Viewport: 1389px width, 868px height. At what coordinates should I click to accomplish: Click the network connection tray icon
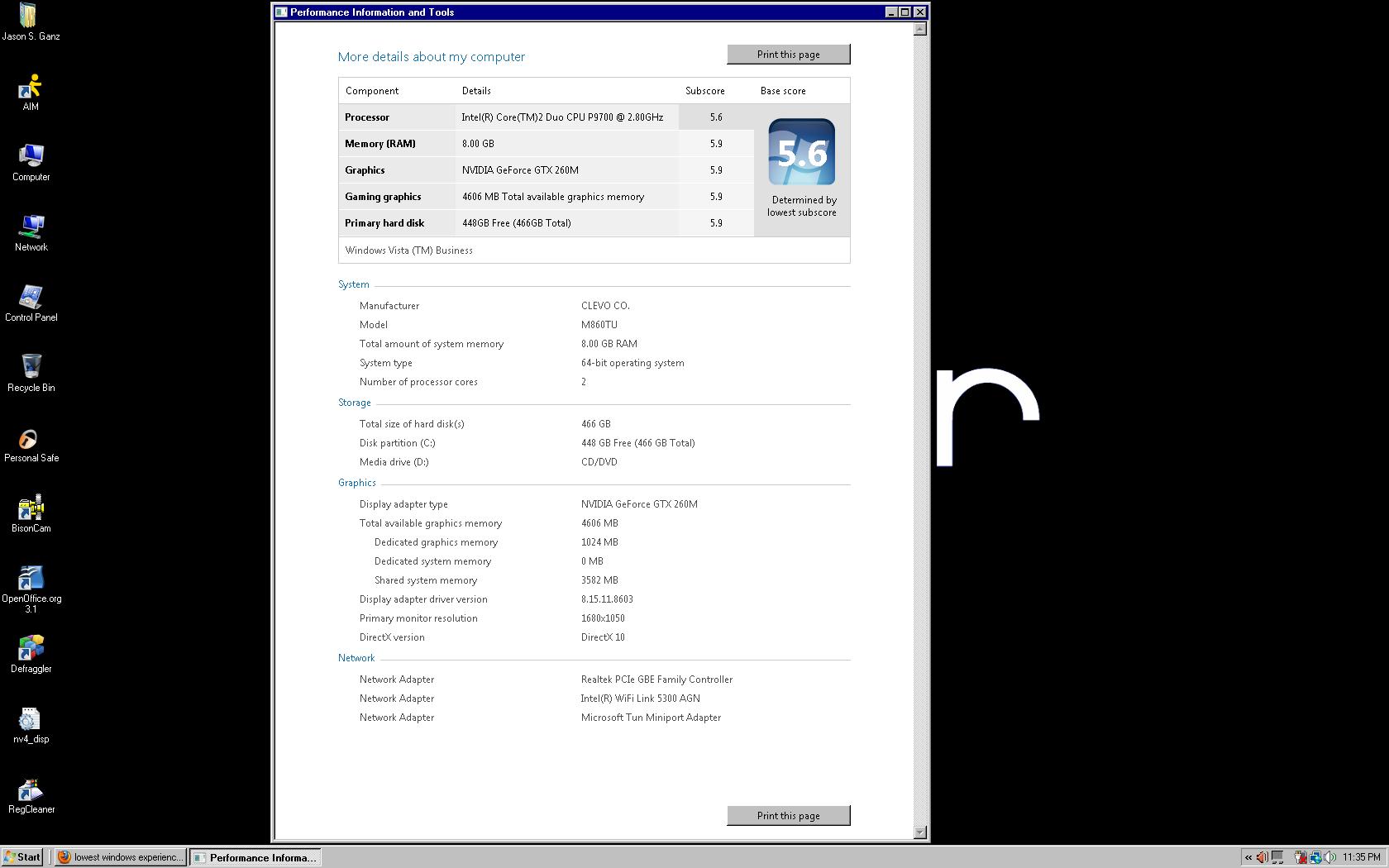click(x=1315, y=857)
